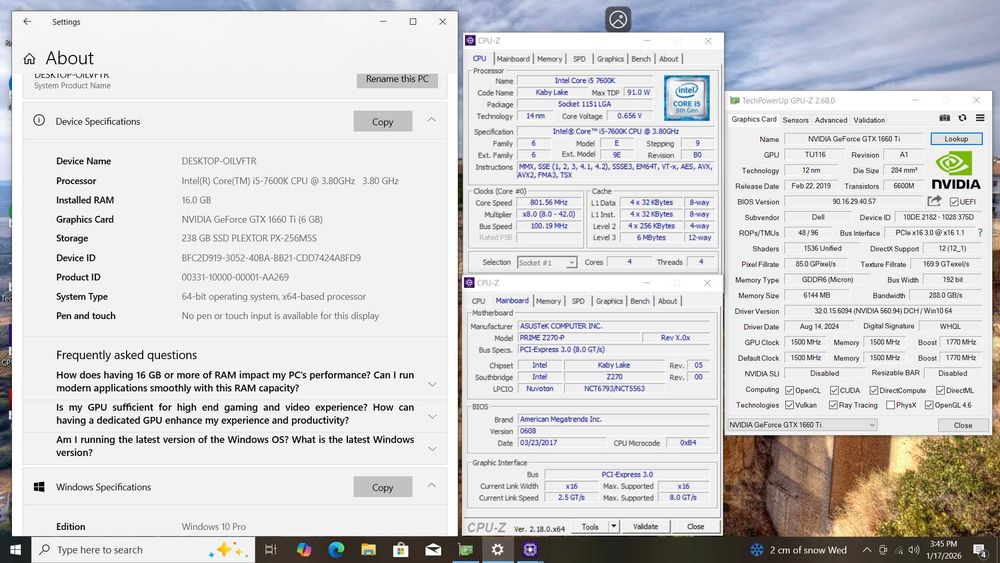Open the Validation tab in GPU-Z
Screen dimensions: 1000x563
(869, 120)
